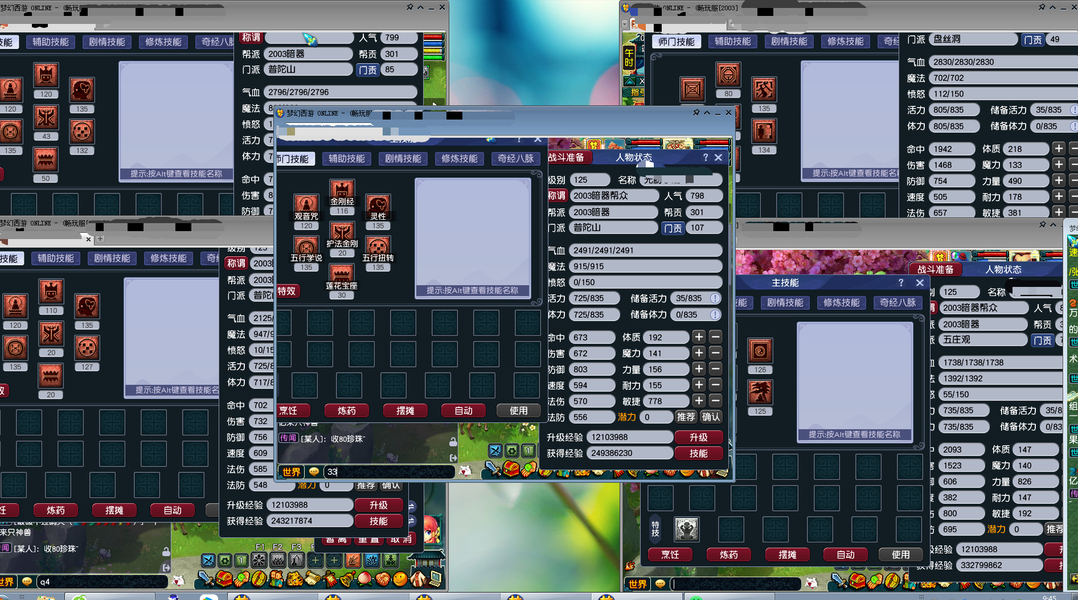Click the 储备体力 info icon in the center window

(715, 315)
